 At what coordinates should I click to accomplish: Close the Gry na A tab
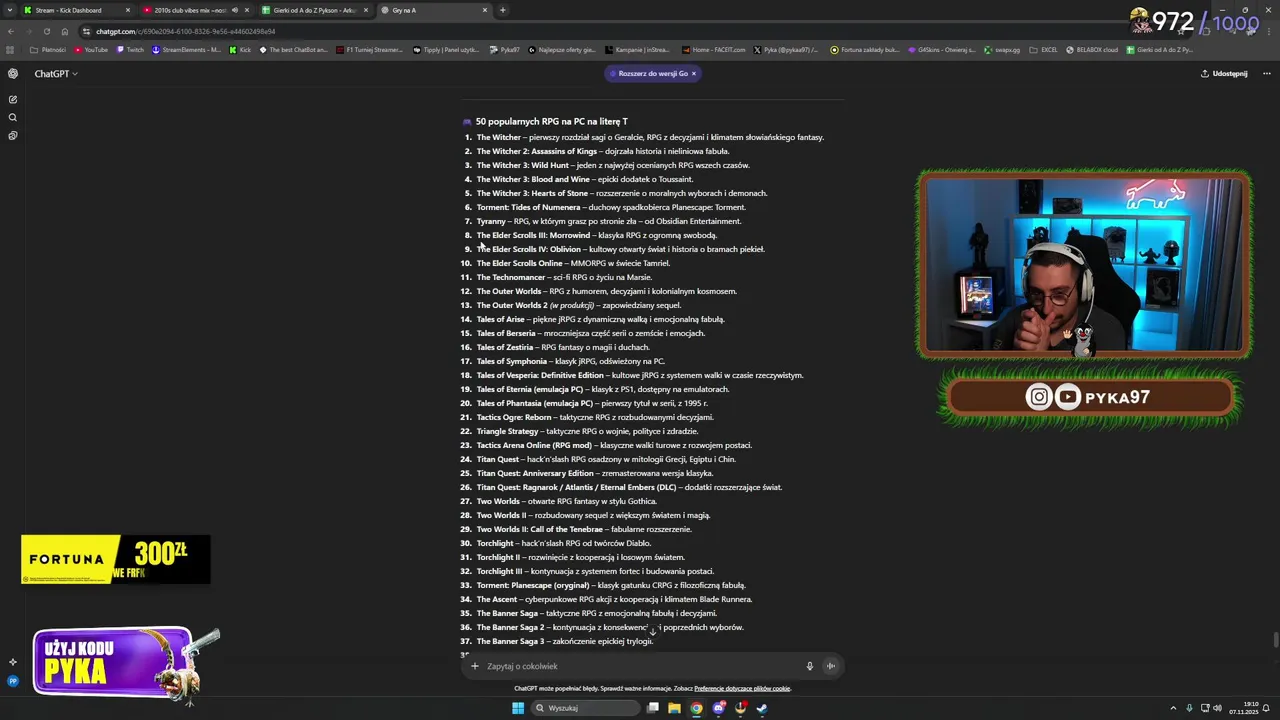tap(485, 10)
